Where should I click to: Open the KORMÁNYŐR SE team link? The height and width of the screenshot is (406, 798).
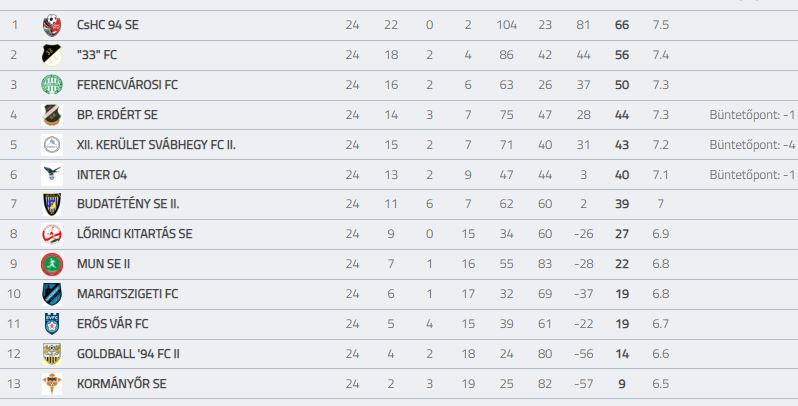click(x=122, y=384)
